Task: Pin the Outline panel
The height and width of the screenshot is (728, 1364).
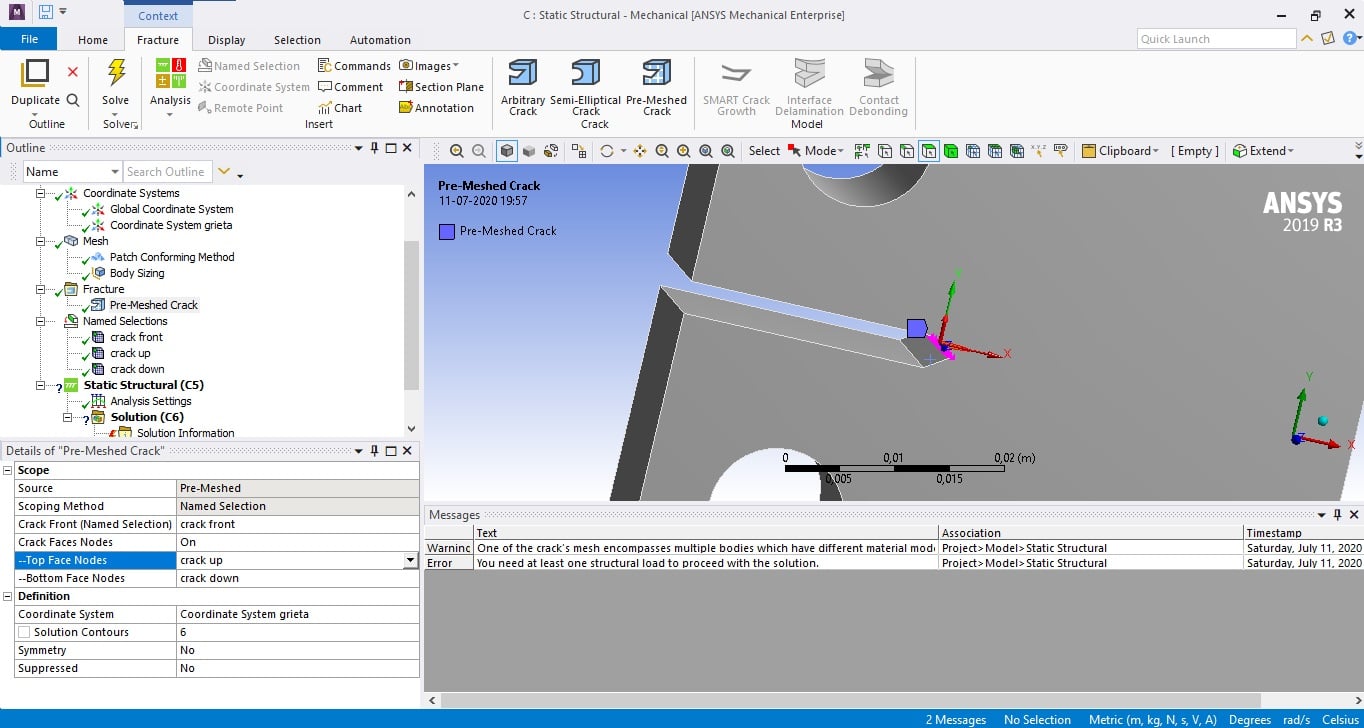Action: pos(375,148)
